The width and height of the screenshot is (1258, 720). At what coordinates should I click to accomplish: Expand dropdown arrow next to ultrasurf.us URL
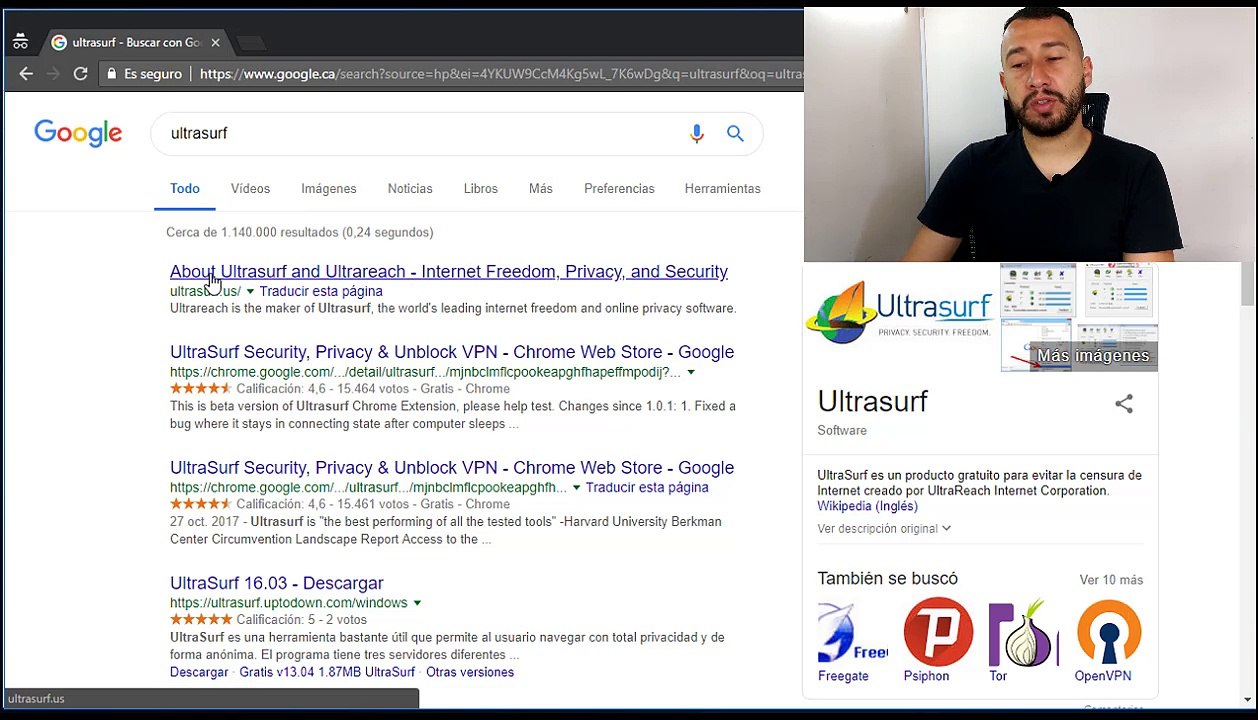coord(250,292)
